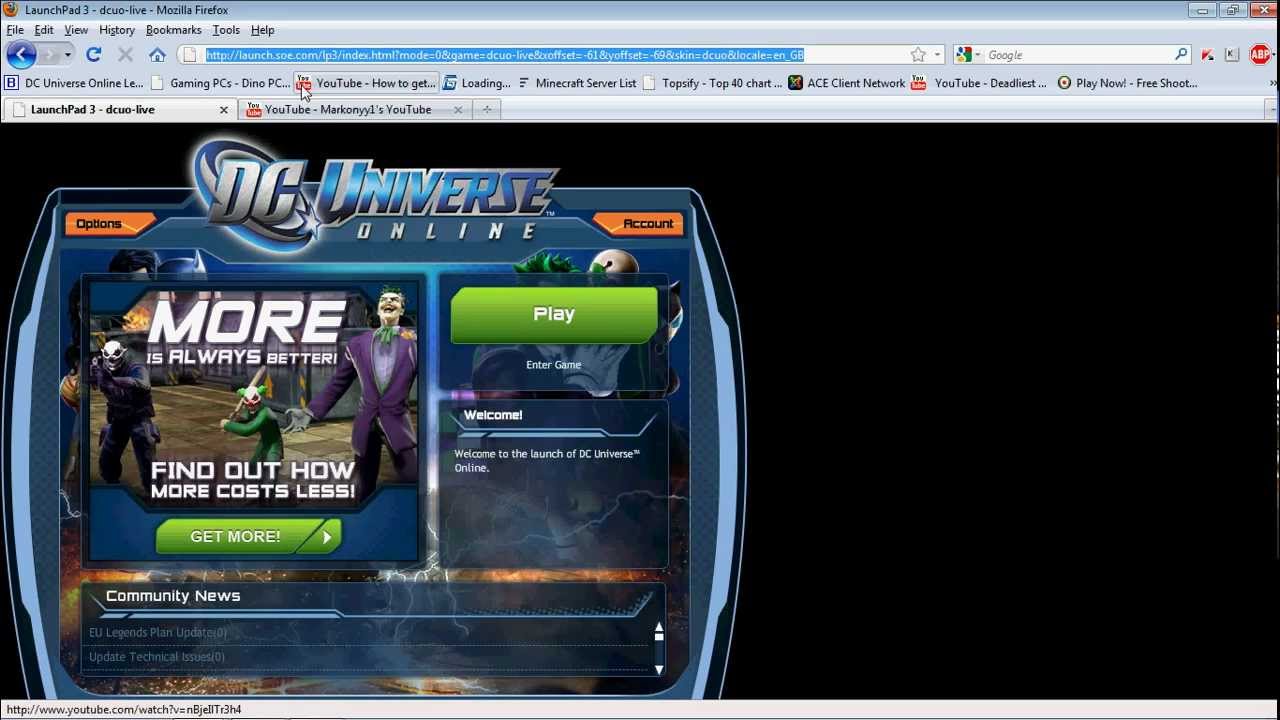The width and height of the screenshot is (1280, 720).
Task: Open the Loading... bookmark
Action: click(477, 83)
